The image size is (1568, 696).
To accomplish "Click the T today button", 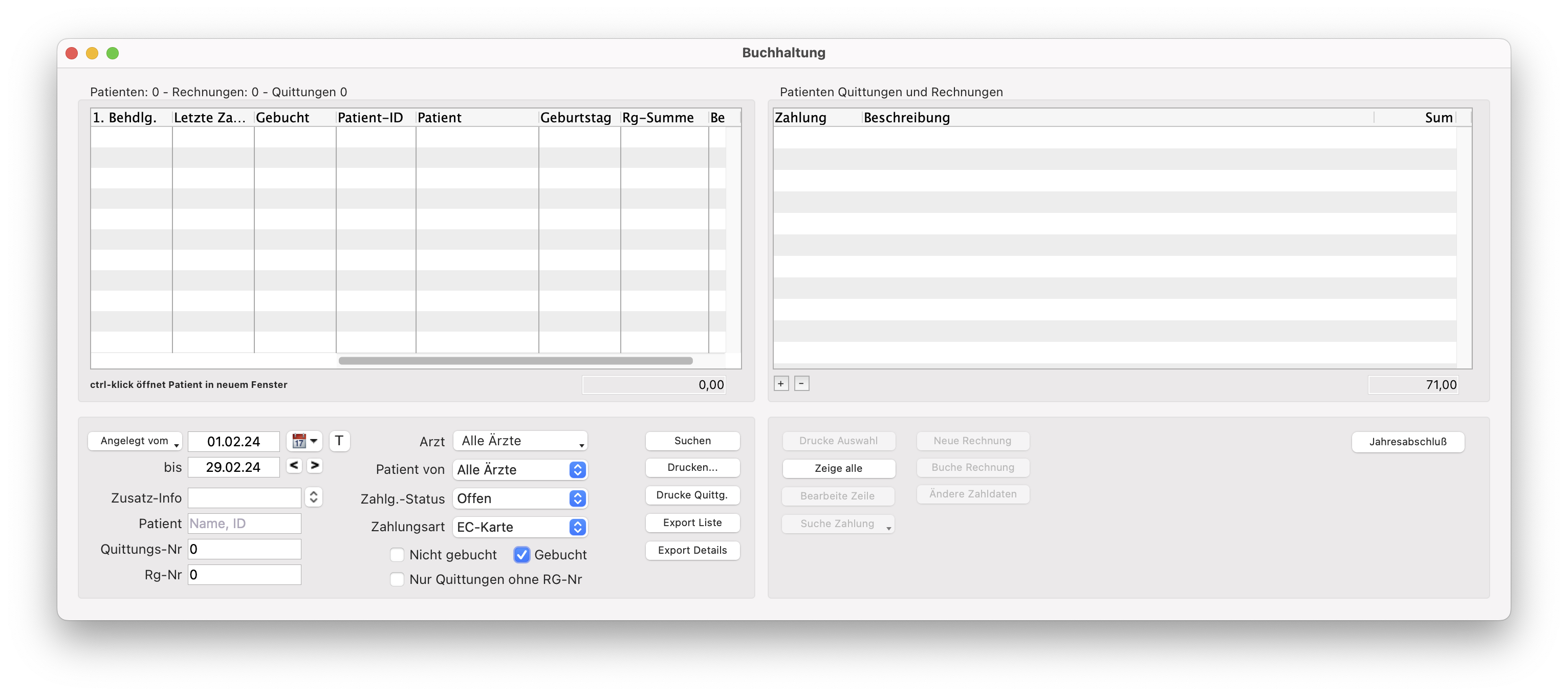I will [339, 440].
